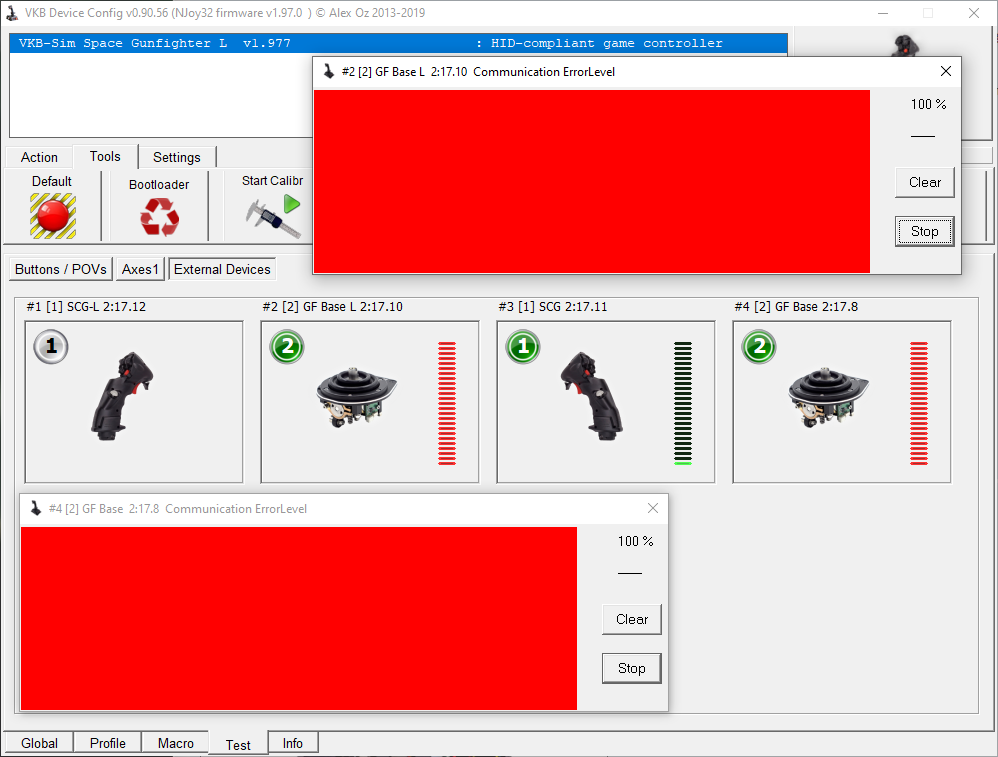Clear the #4 GF Base error graph
998x757 pixels.
point(631,619)
